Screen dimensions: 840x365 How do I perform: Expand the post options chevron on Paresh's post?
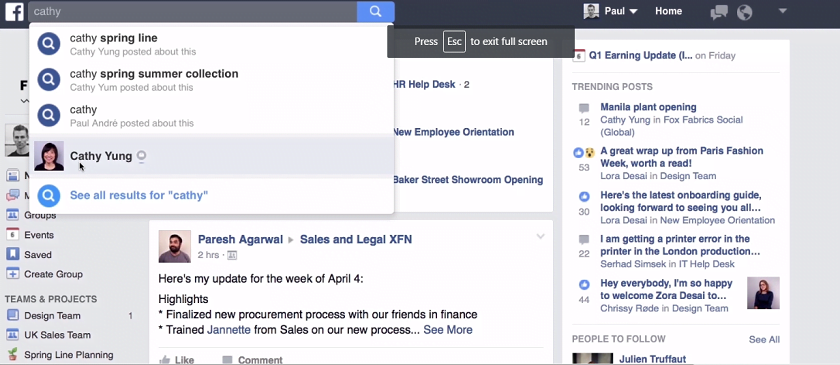(541, 236)
